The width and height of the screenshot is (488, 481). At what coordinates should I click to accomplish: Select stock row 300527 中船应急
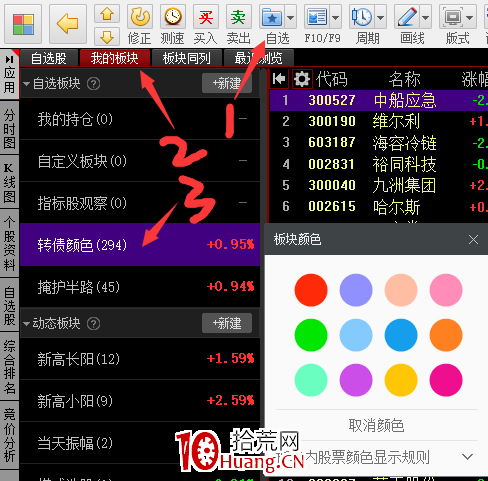point(379,100)
